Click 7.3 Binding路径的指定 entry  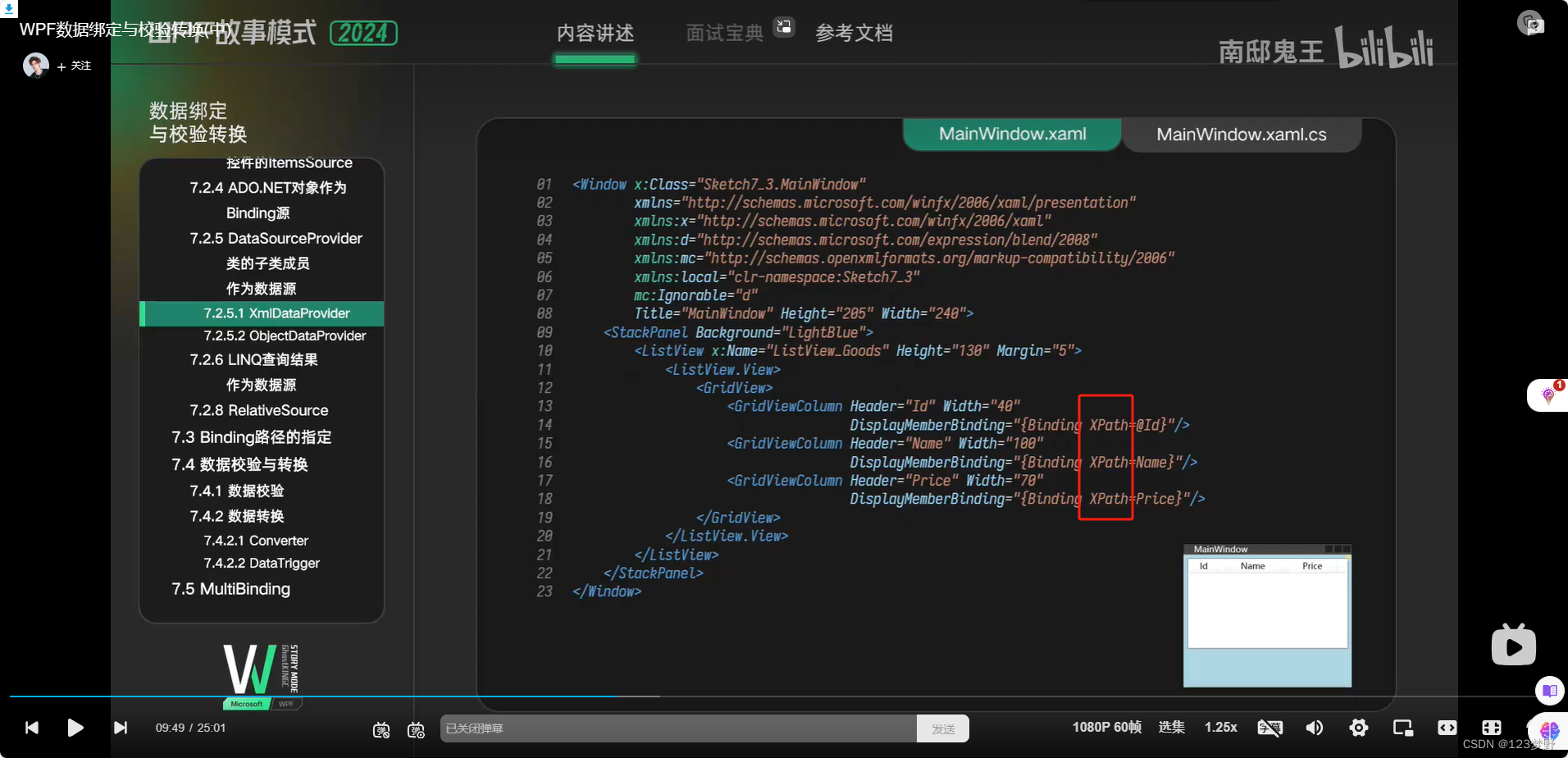tap(251, 437)
